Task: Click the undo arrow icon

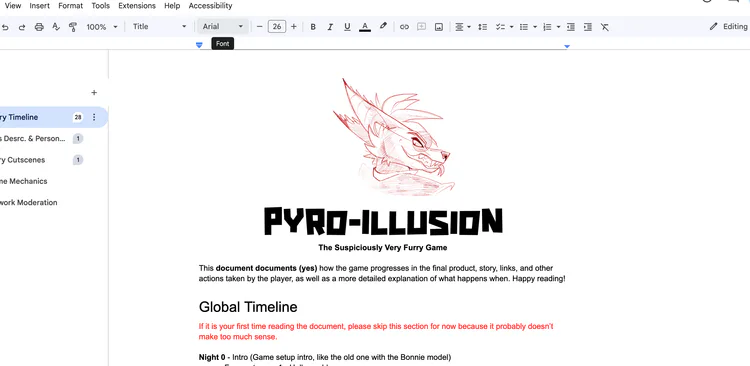Action: tap(5, 27)
